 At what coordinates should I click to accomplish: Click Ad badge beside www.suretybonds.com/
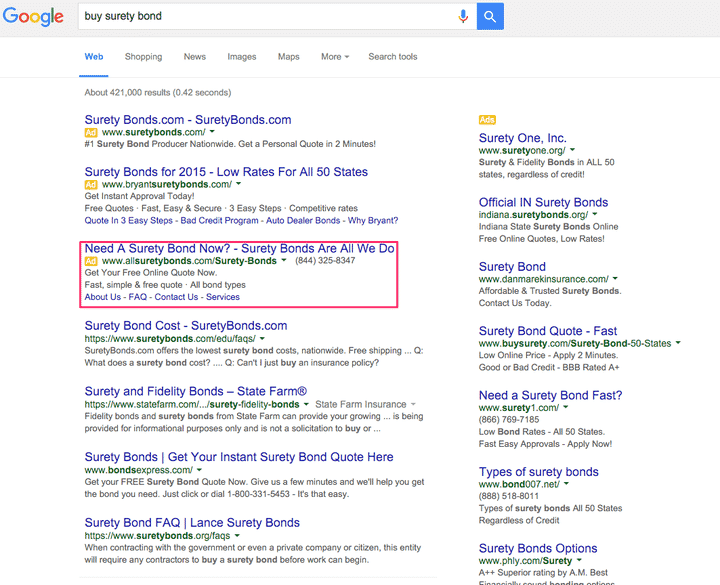[x=91, y=132]
